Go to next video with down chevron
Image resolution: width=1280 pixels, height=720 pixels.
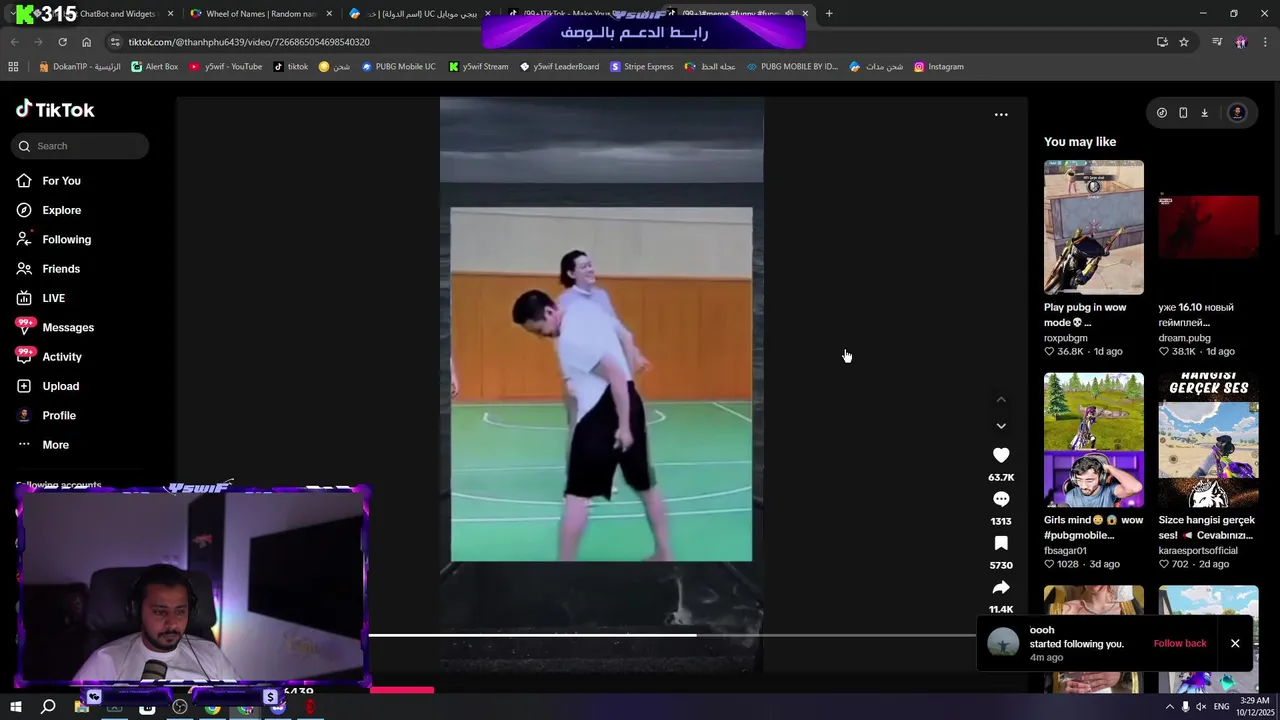pyautogui.click(x=1001, y=426)
